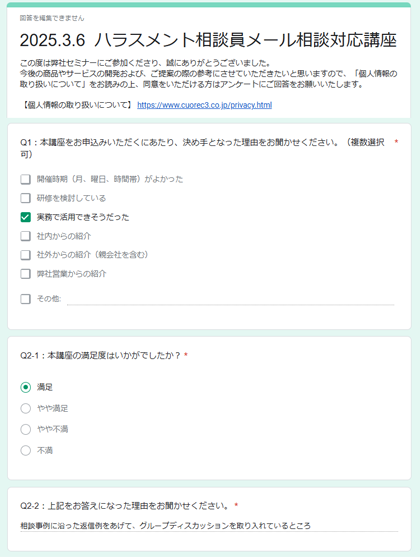Tick the 社内からの紹介 checkbox
The height and width of the screenshot is (557, 420).
pyautogui.click(x=25, y=236)
